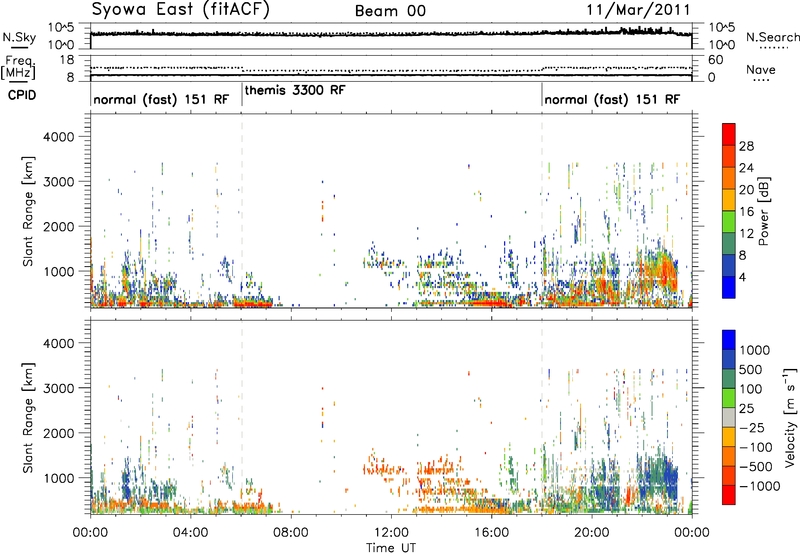
Task: Click the '20:00' time axis tick label
Action: pos(591,533)
